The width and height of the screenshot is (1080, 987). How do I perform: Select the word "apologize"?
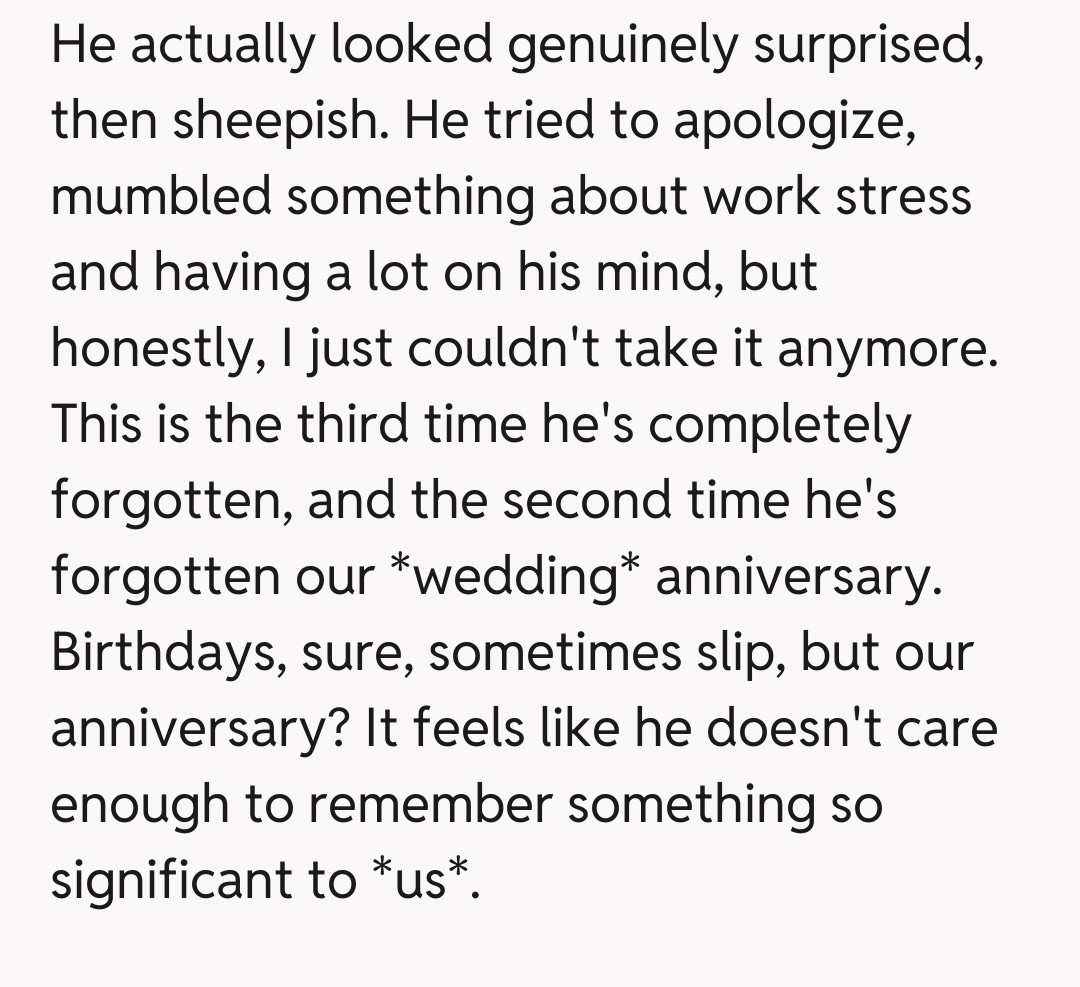tap(791, 122)
